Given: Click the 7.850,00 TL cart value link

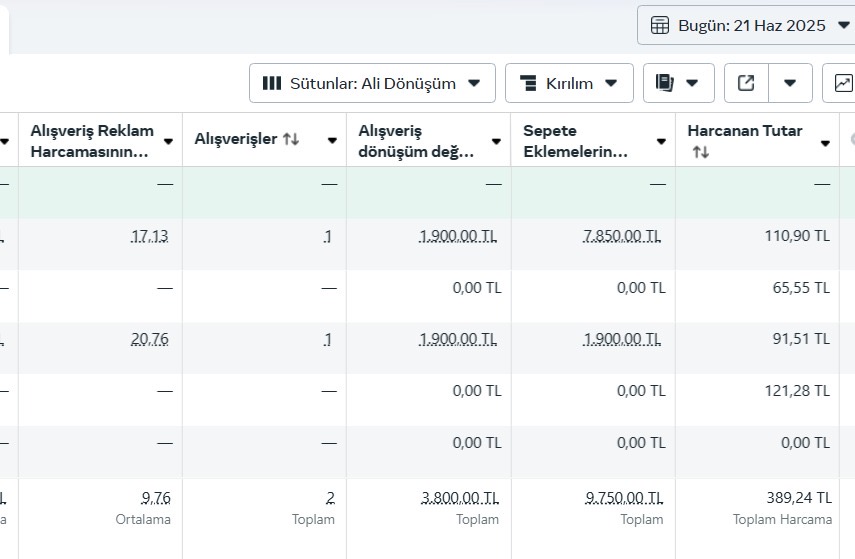Looking at the screenshot, I should tap(622, 236).
